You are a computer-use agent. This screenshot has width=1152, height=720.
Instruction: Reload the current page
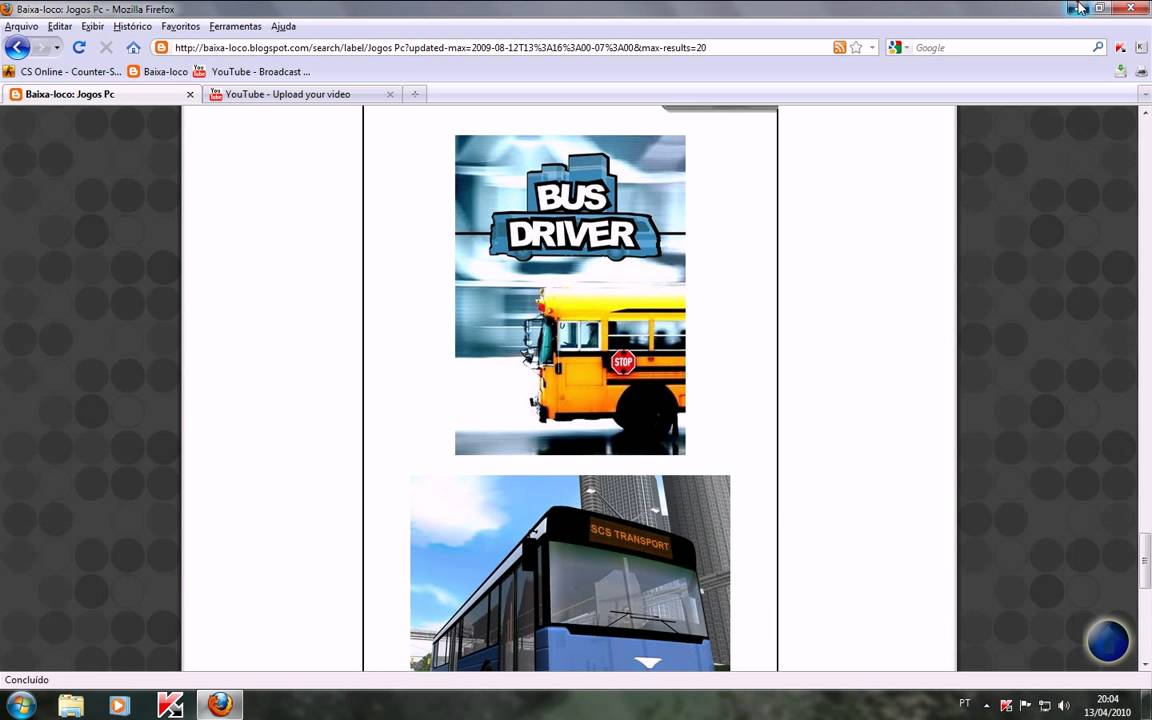(79, 47)
